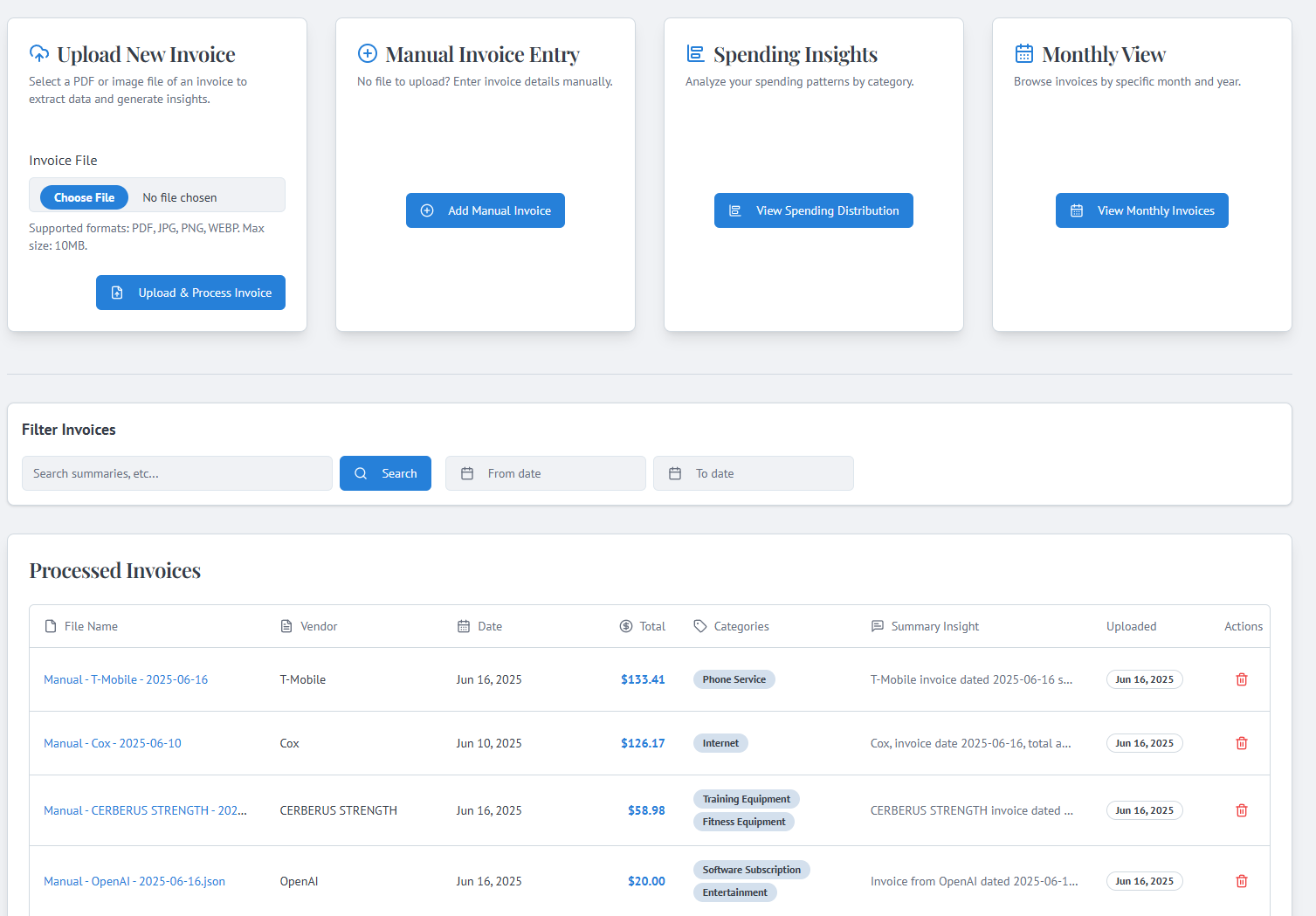Click the calendar icon beside Monthly View heading

1024,53
